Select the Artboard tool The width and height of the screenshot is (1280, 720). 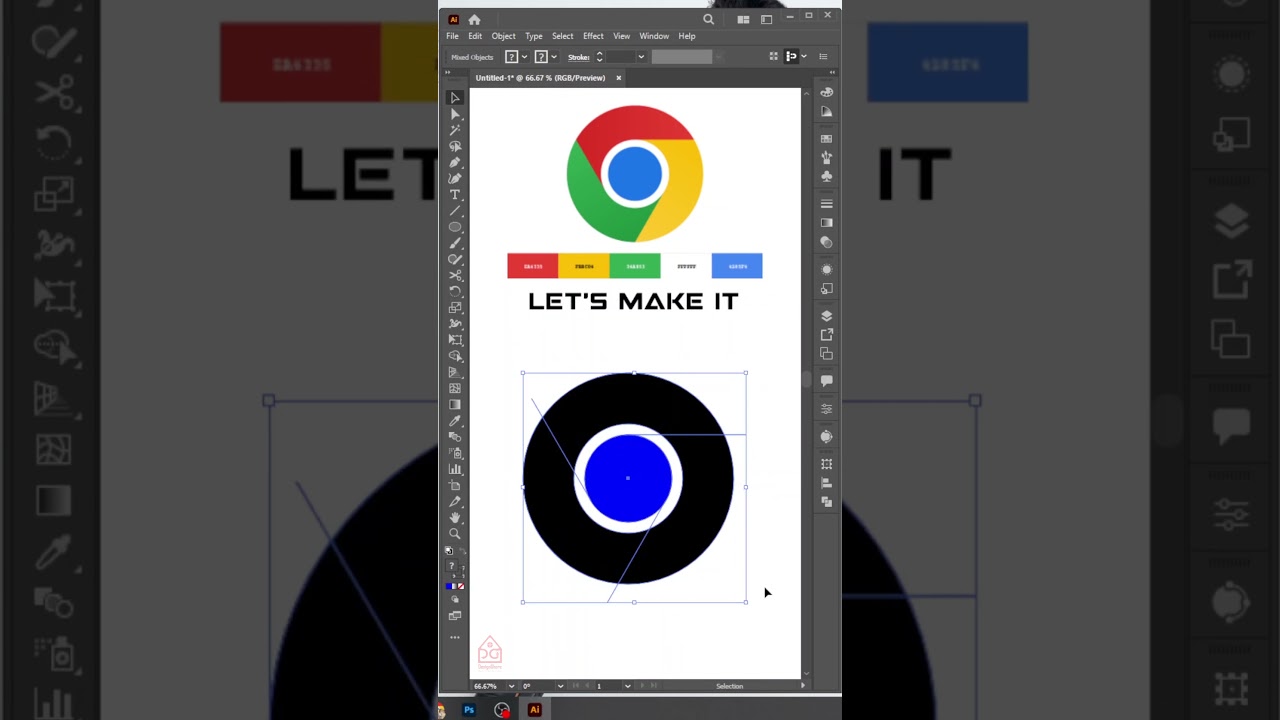click(x=455, y=485)
